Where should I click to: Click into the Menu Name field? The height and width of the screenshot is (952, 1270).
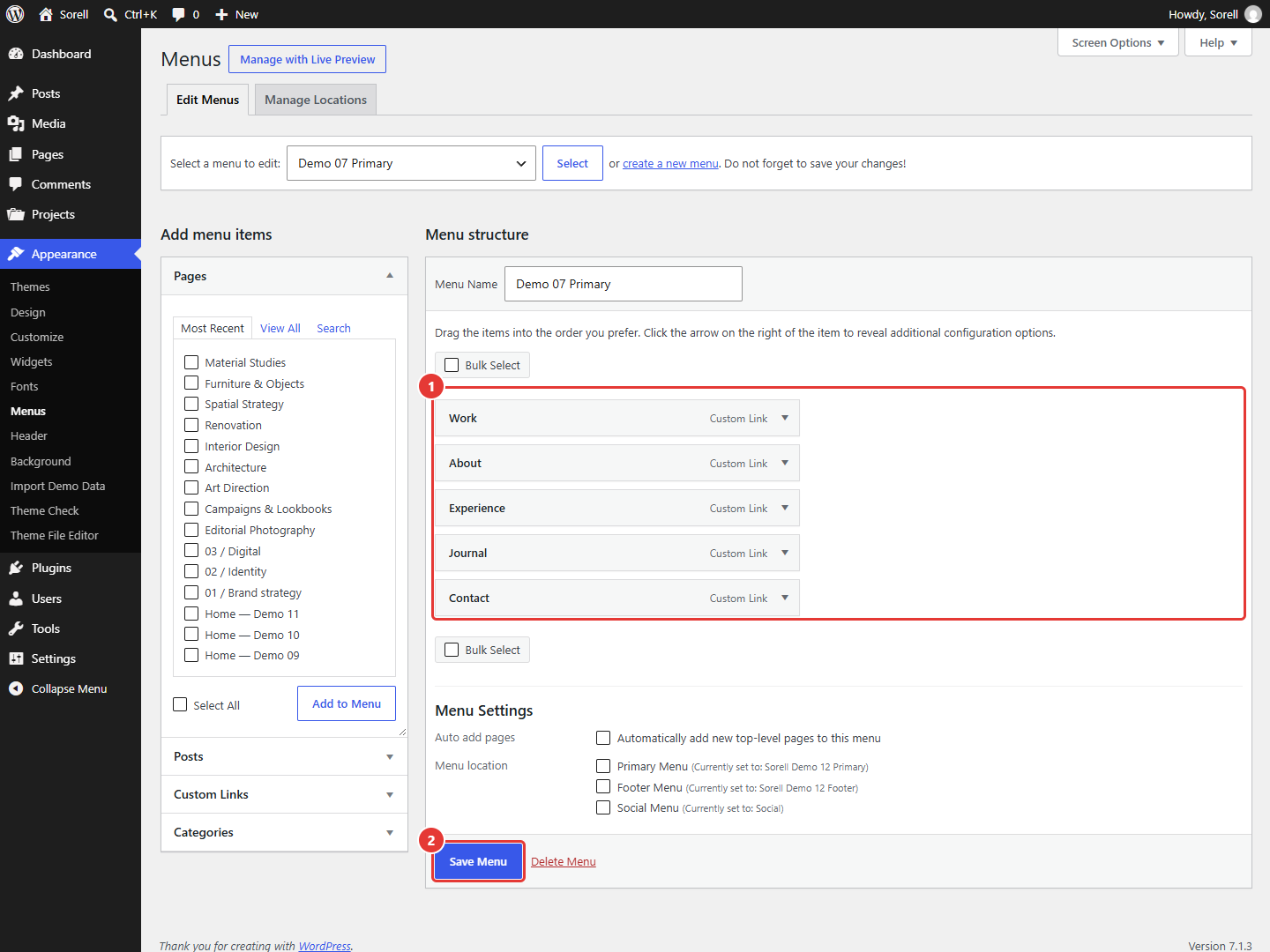pos(624,284)
